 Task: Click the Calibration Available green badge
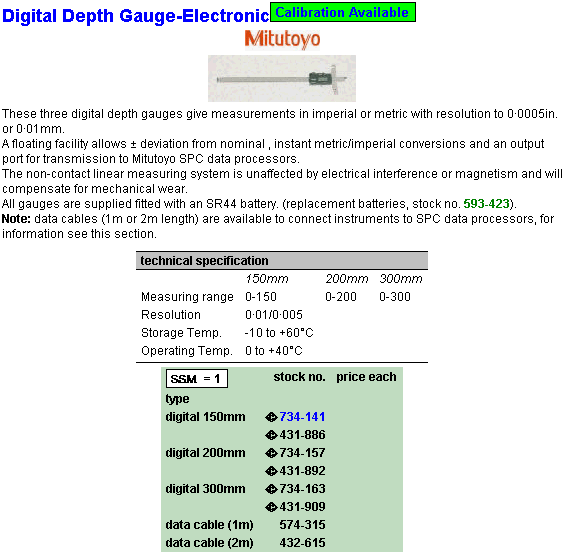[343, 12]
